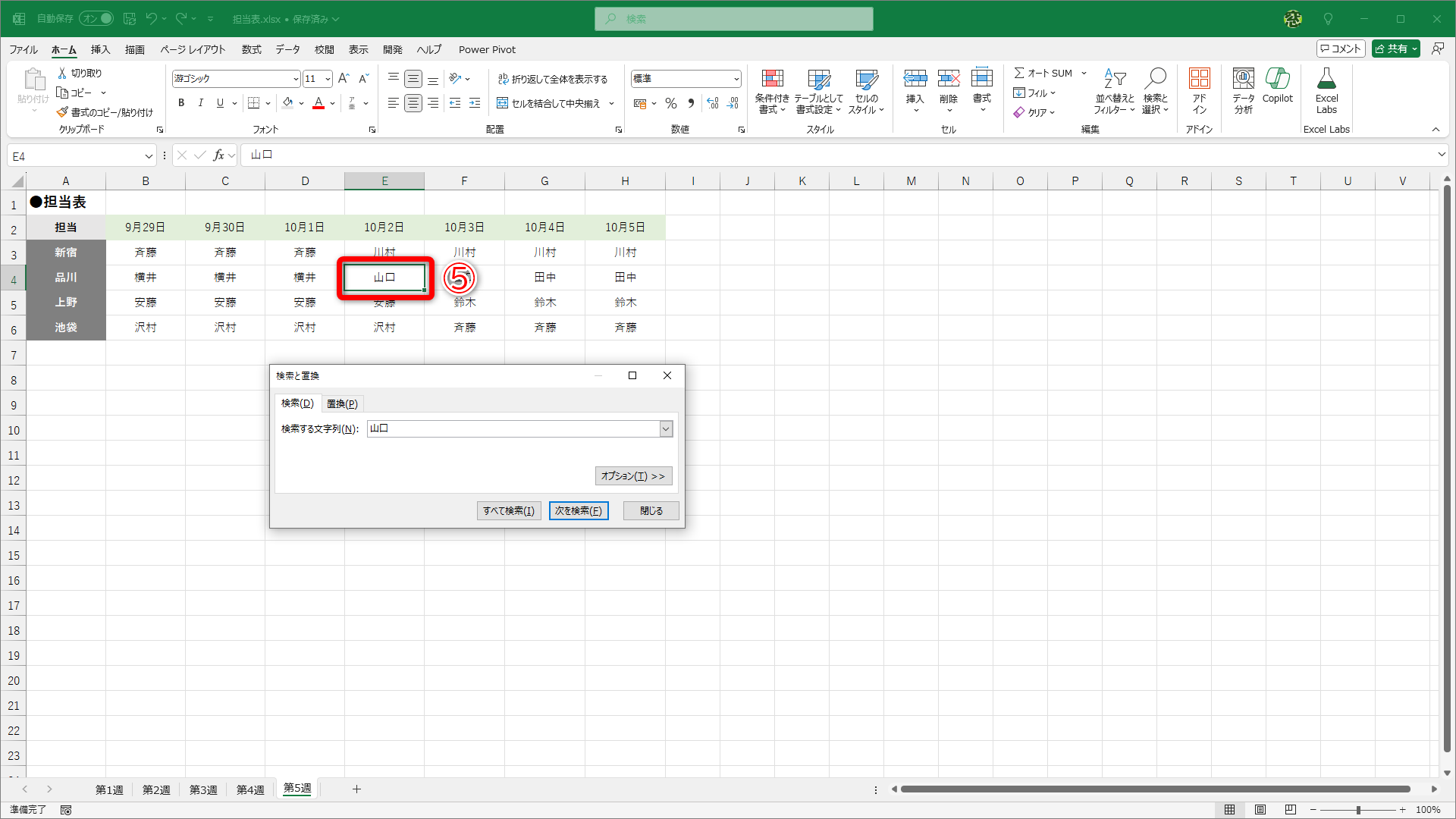Expand the search string history dropdown
This screenshot has height=819, width=1456.
point(666,429)
